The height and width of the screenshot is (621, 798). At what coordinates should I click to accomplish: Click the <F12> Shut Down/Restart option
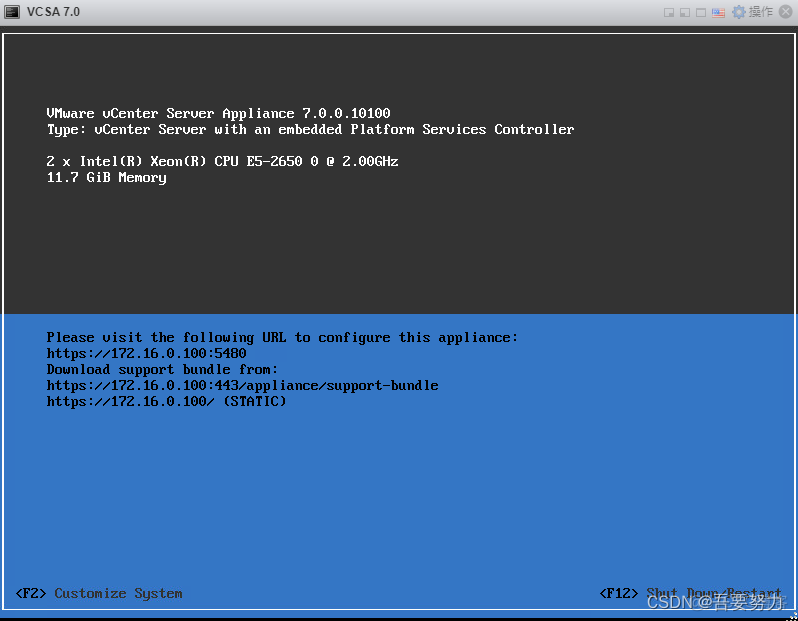[x=690, y=594]
